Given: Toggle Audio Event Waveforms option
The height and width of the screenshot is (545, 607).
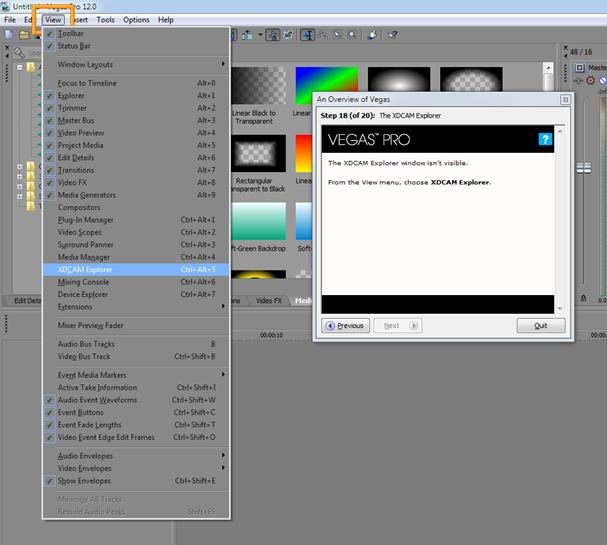Looking at the screenshot, I should (135, 400).
